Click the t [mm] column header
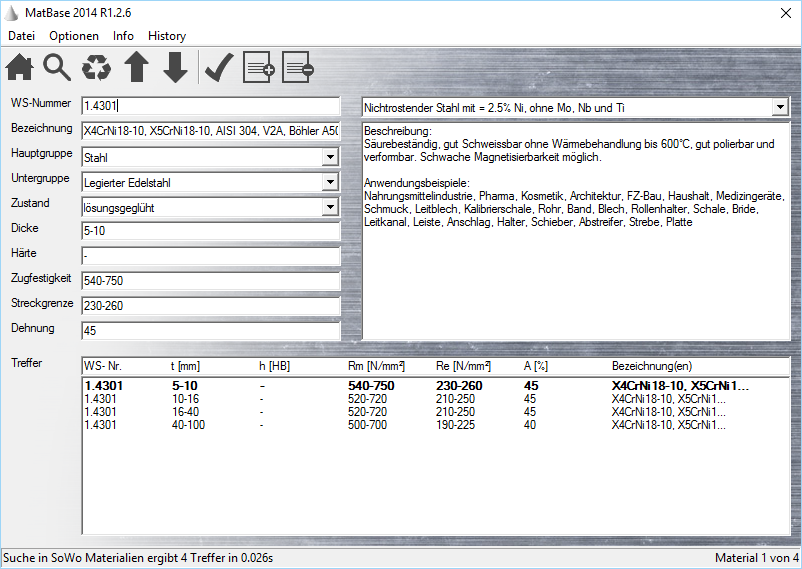The width and height of the screenshot is (802, 569). [185, 366]
